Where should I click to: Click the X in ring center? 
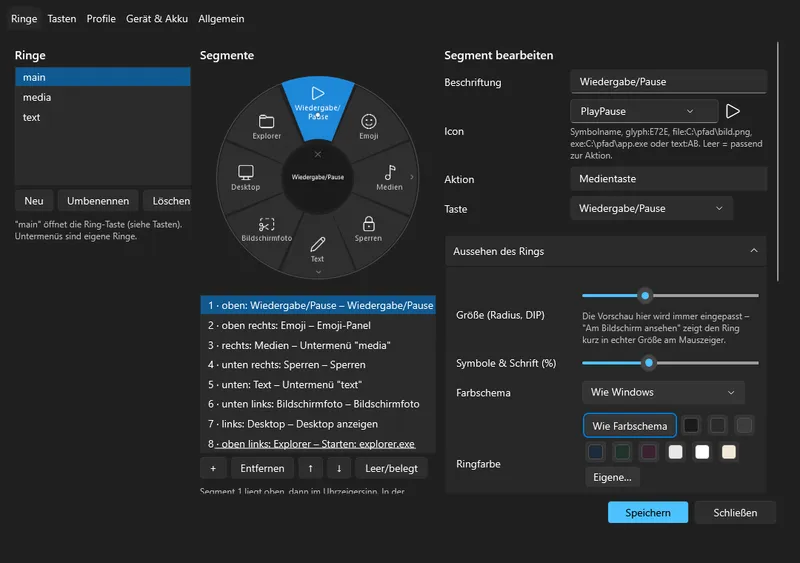tap(317, 154)
